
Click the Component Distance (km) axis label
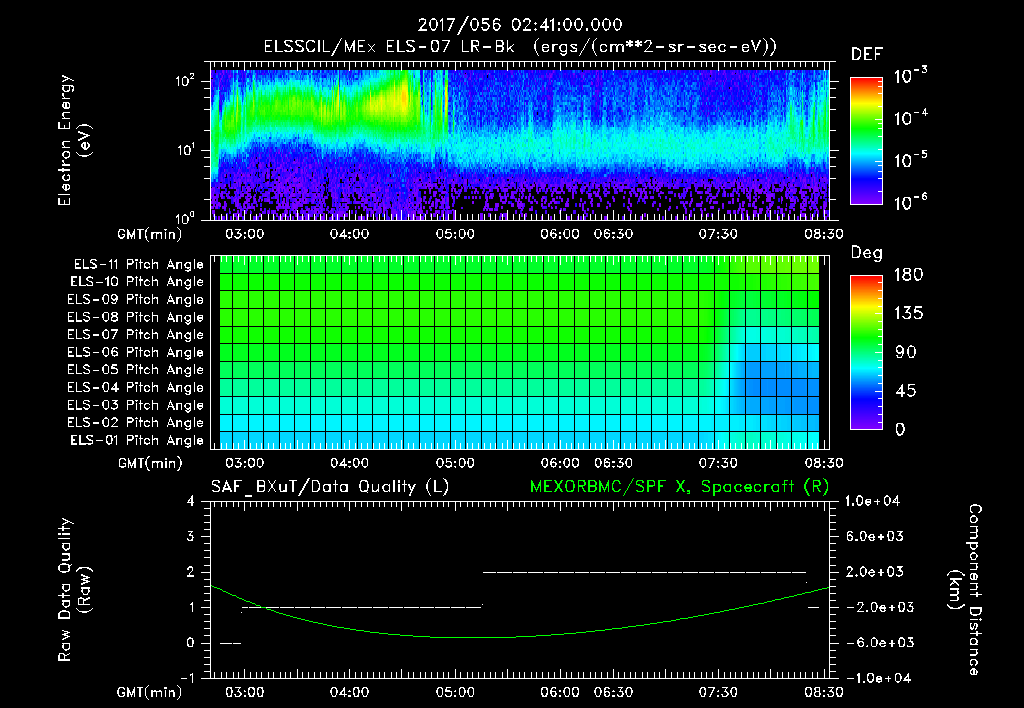tap(965, 590)
